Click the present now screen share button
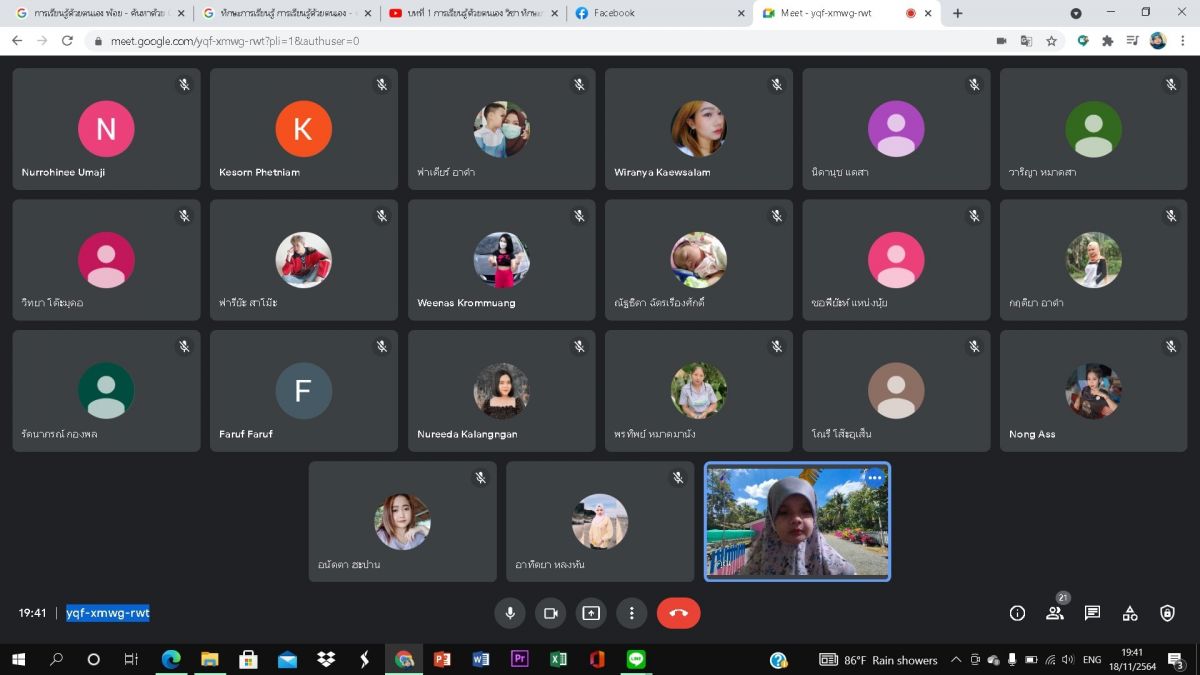1200x675 pixels. [591, 613]
